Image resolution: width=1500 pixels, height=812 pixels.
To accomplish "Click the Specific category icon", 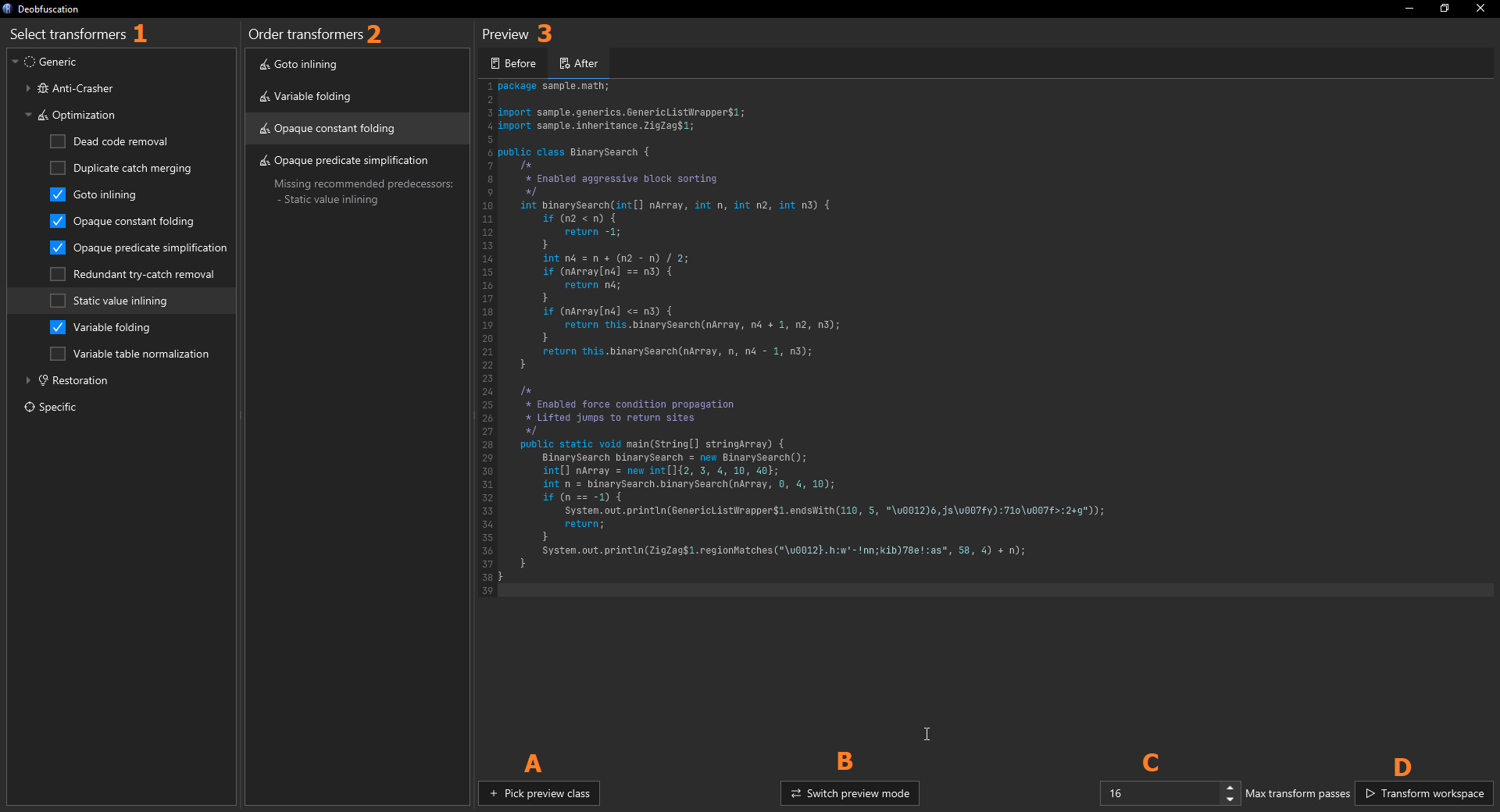I will 30,407.
